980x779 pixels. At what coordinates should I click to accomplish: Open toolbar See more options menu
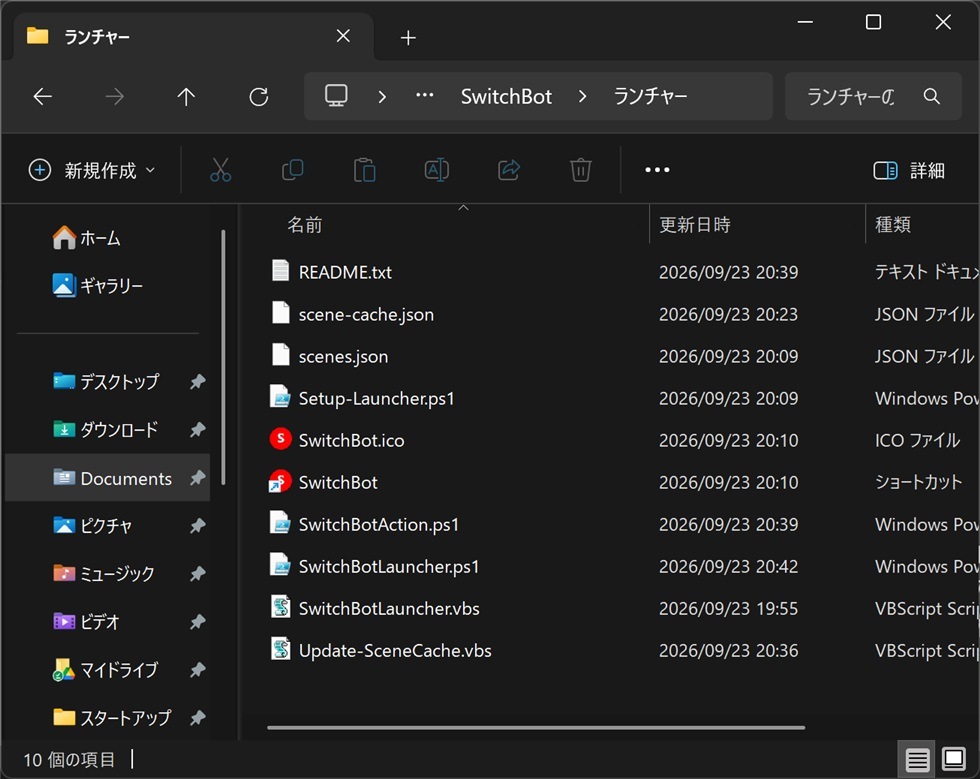(657, 170)
